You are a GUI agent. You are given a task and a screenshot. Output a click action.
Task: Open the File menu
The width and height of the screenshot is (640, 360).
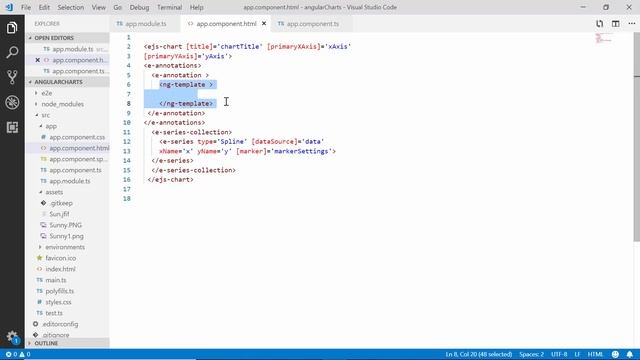click(x=26, y=7)
